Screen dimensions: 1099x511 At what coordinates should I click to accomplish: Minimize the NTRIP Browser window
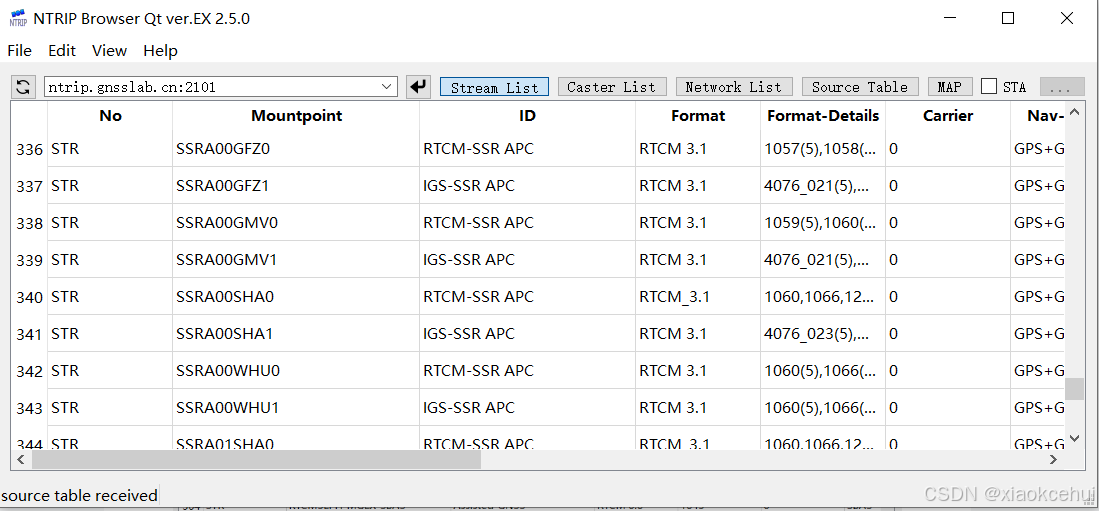point(948,18)
